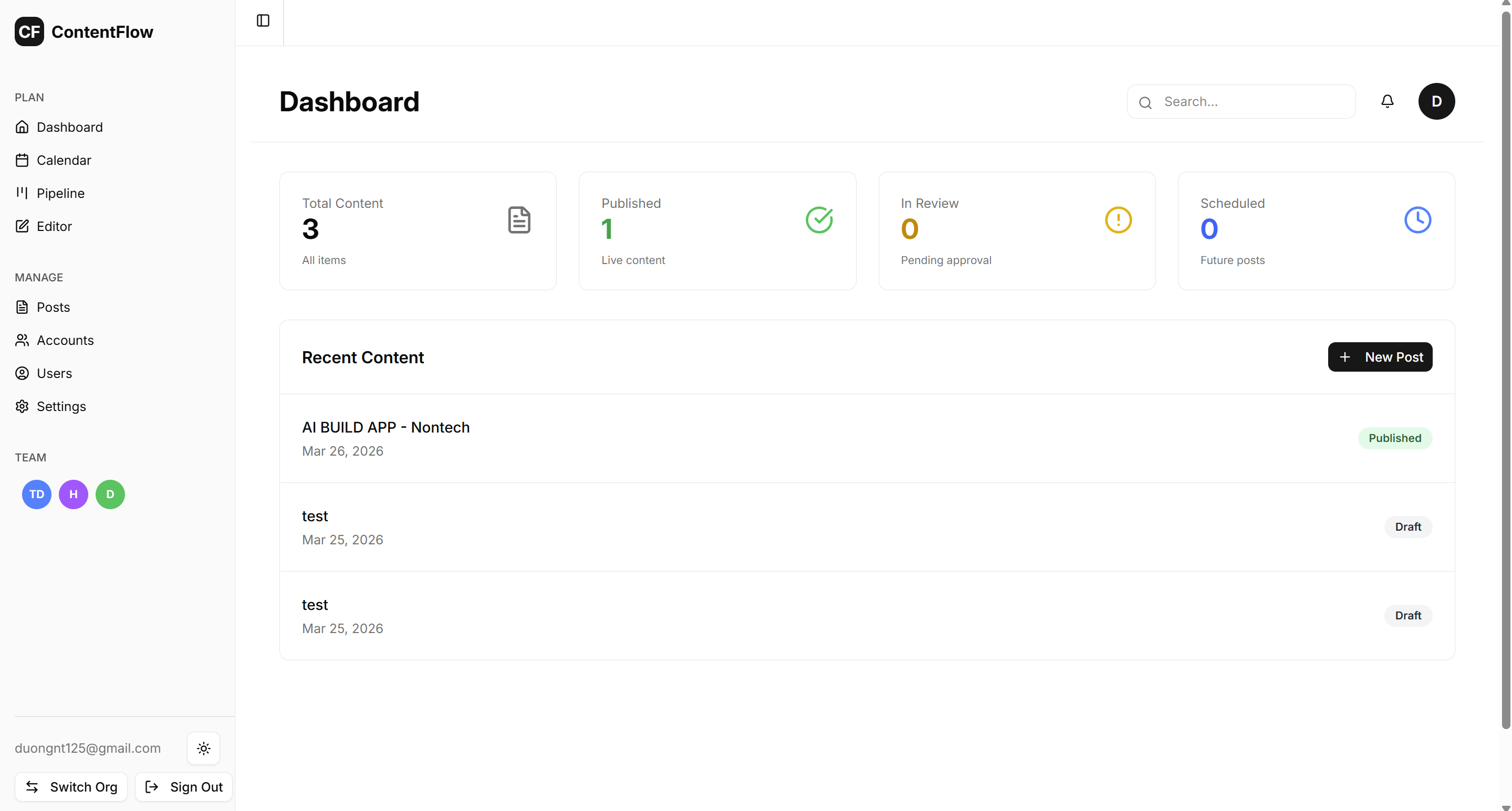The image size is (1512, 811).
Task: Select Calendar from the Plan section
Action: (64, 160)
